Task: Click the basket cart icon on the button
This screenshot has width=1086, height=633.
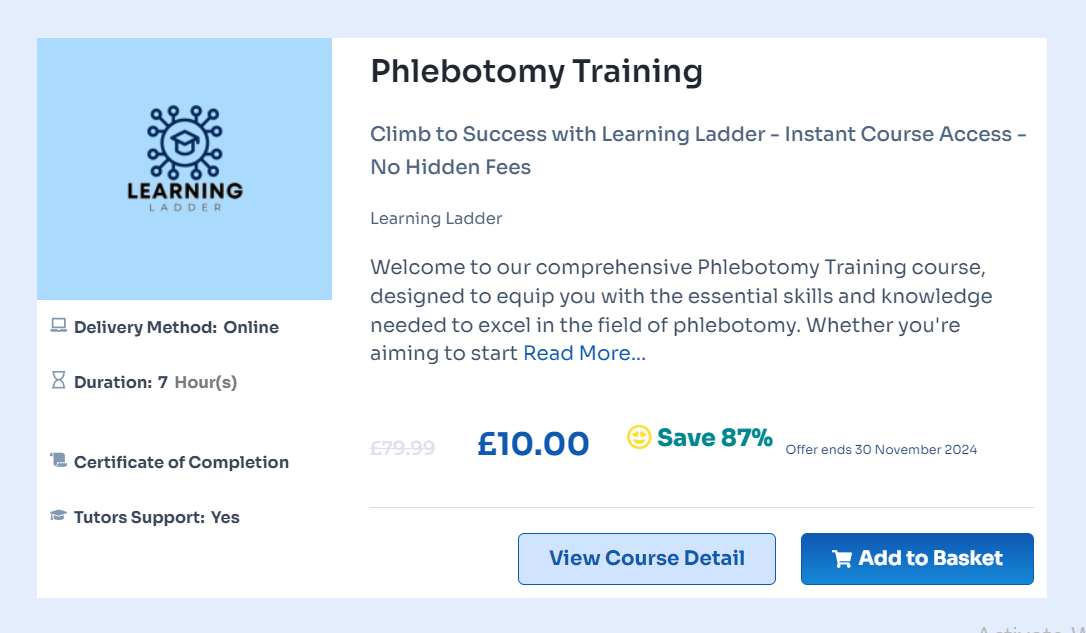Action: tap(842, 559)
